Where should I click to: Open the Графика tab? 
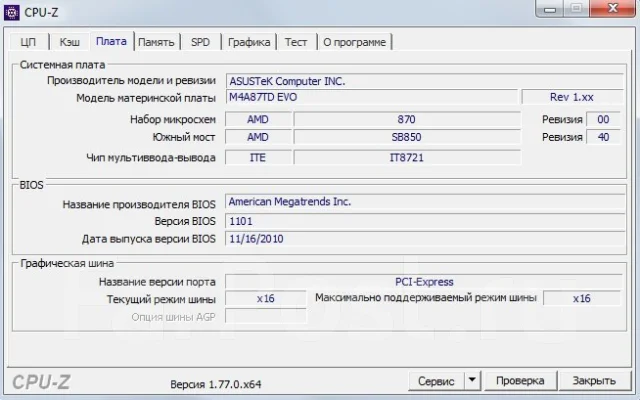[249, 42]
